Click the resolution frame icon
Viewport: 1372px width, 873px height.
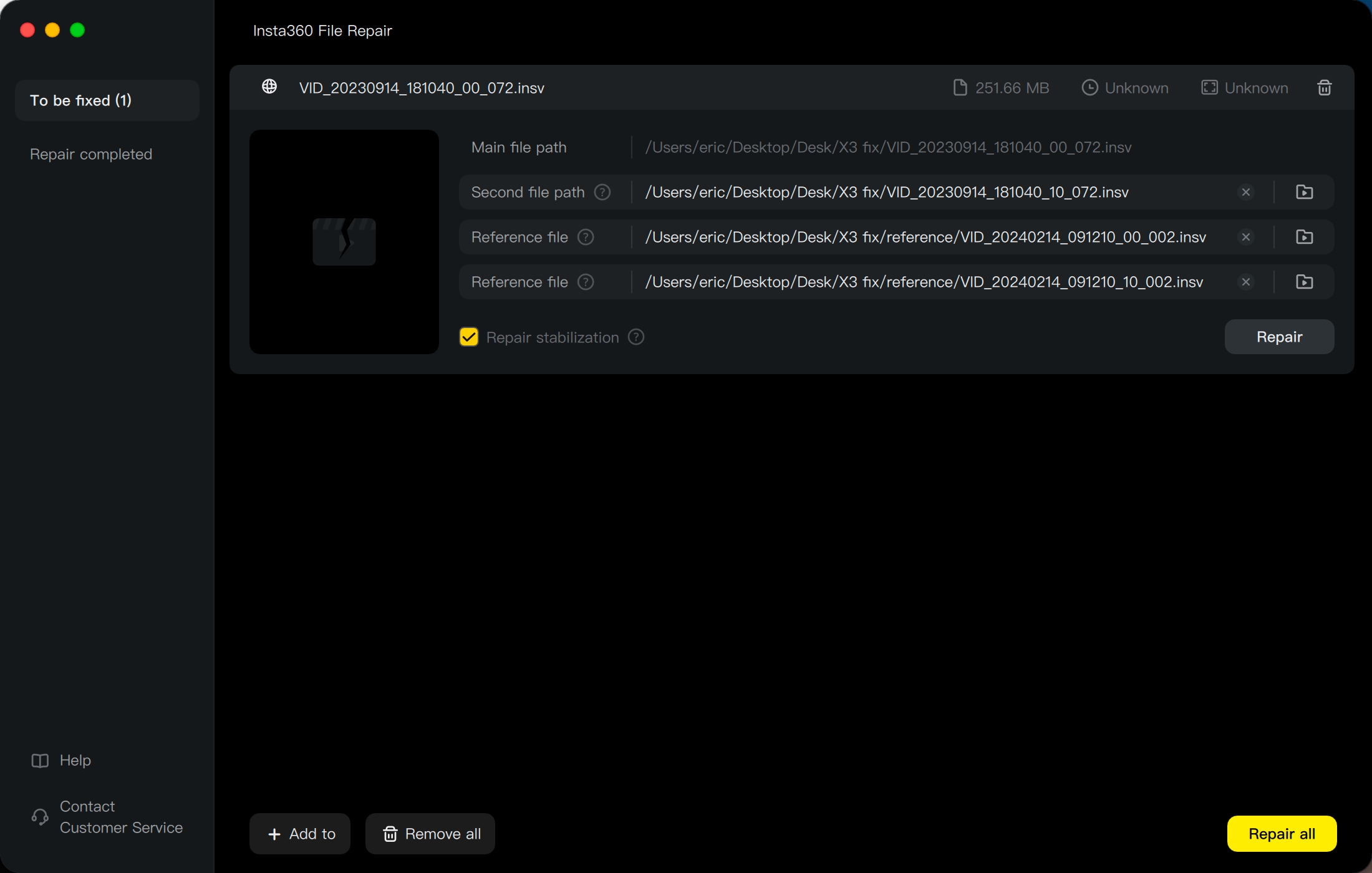pyautogui.click(x=1209, y=88)
